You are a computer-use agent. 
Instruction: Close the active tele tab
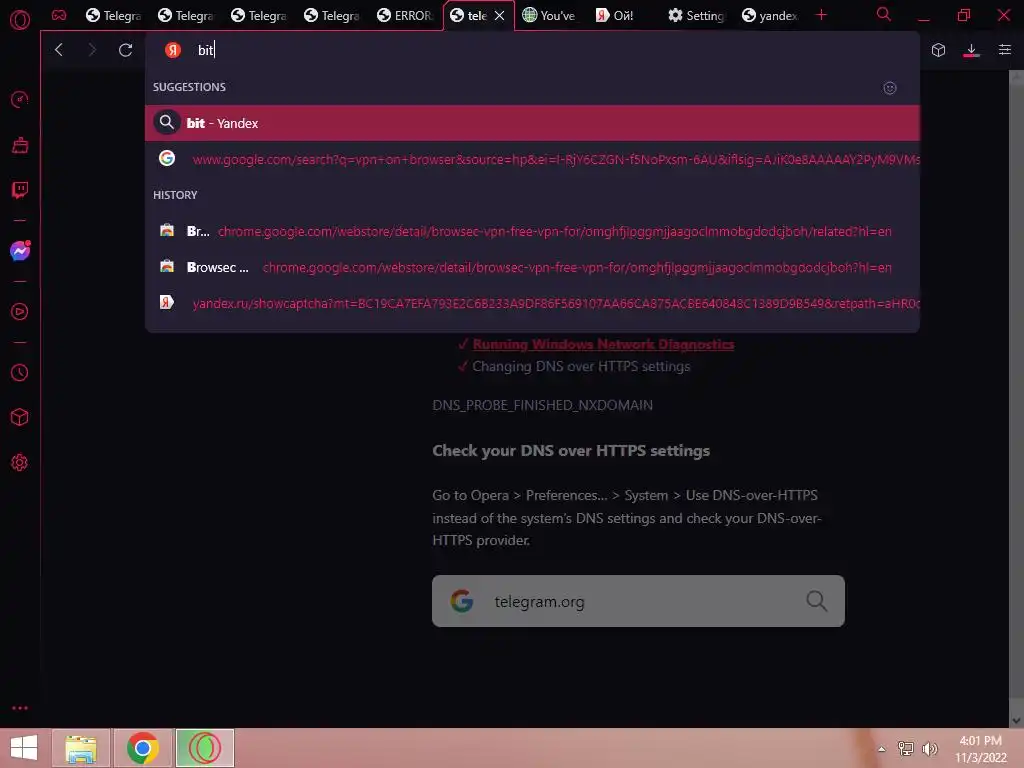[x=500, y=16]
